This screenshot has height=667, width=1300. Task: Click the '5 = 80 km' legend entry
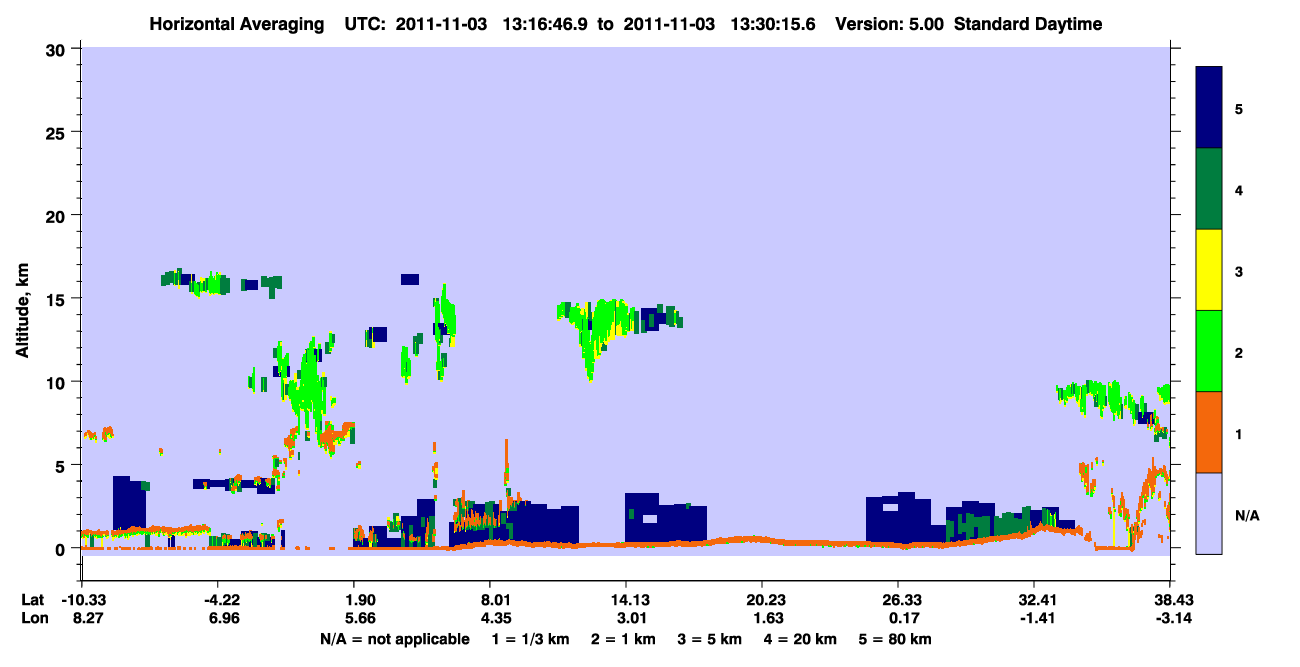[x=896, y=639]
